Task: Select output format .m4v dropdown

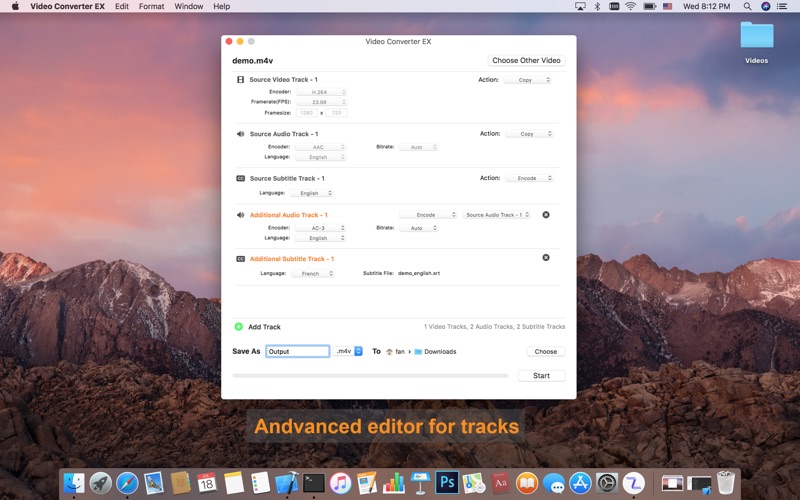Action: click(348, 351)
